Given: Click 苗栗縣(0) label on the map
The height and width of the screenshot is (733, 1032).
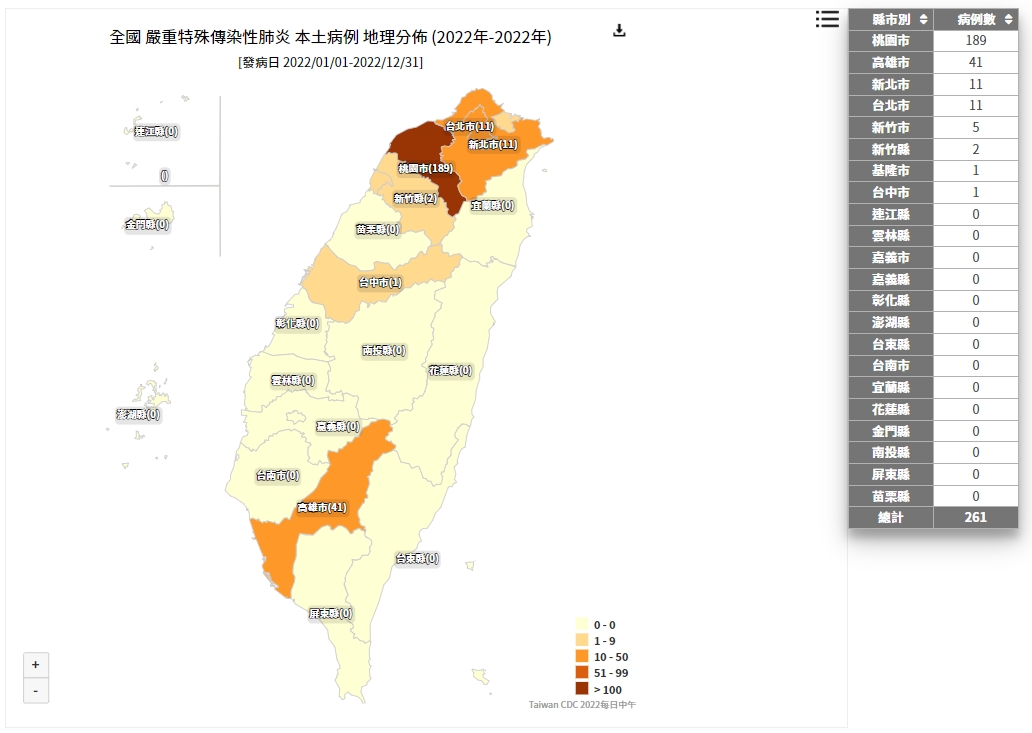Looking at the screenshot, I should pyautogui.click(x=378, y=229).
